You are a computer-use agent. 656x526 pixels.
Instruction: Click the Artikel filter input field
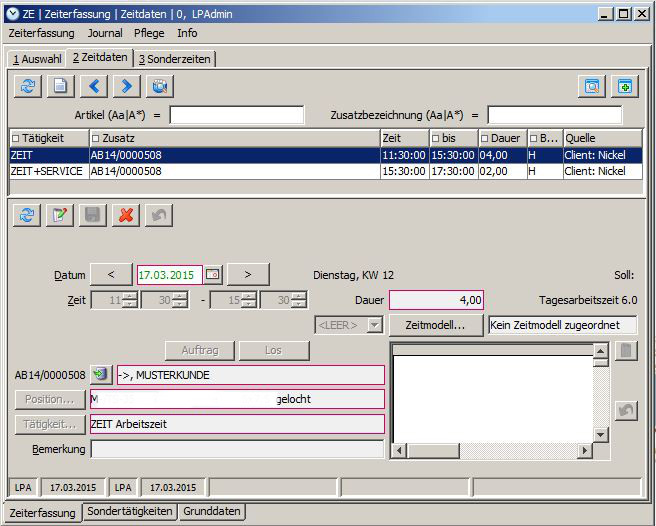pos(236,115)
